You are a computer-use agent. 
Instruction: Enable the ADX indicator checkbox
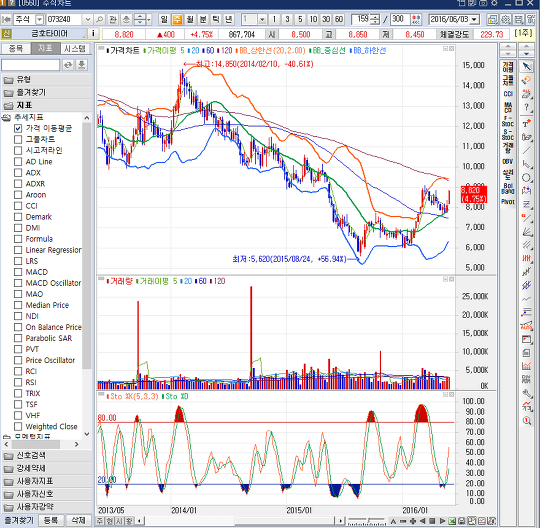tap(18, 173)
